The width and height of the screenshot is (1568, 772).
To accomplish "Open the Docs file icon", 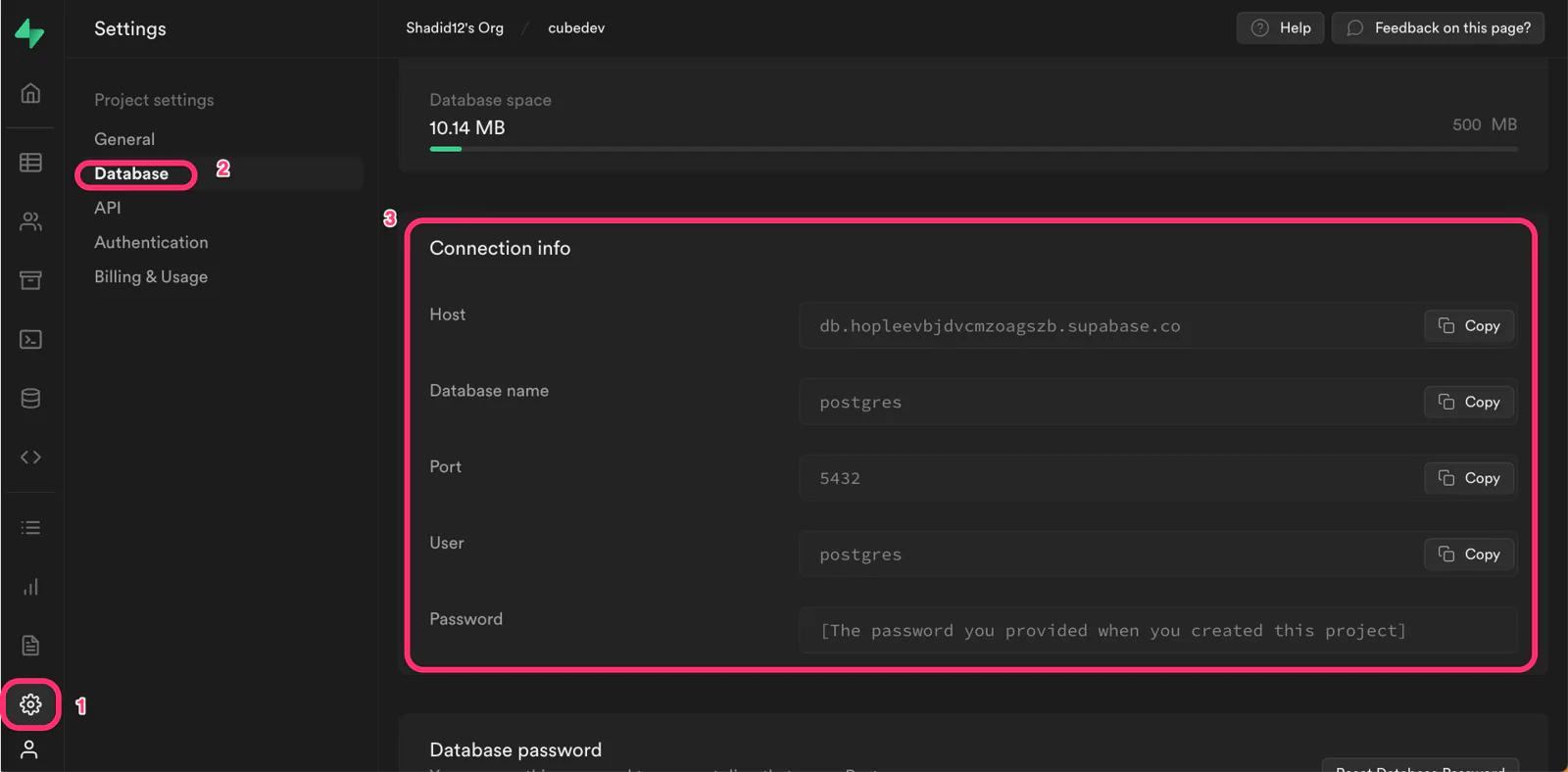I will [x=30, y=645].
